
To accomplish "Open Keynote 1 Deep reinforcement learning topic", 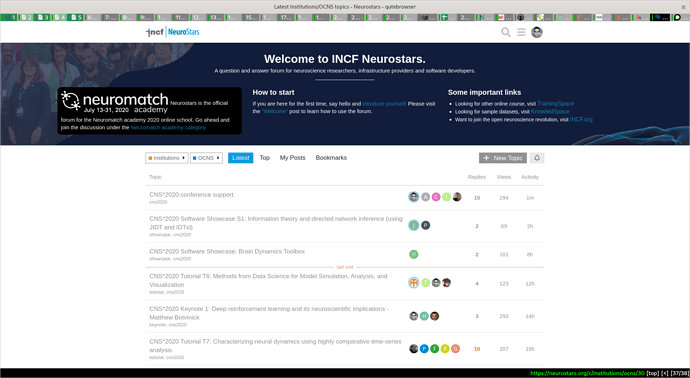I will (x=269, y=313).
